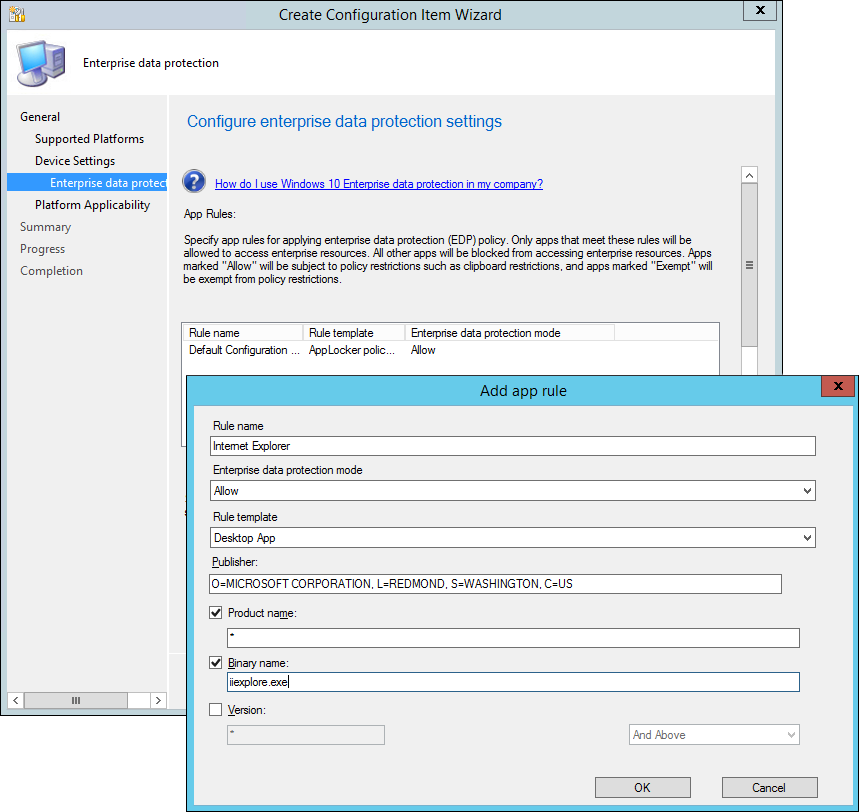Click the blue help question mark icon
Image resolution: width=859 pixels, height=812 pixels.
click(x=194, y=181)
